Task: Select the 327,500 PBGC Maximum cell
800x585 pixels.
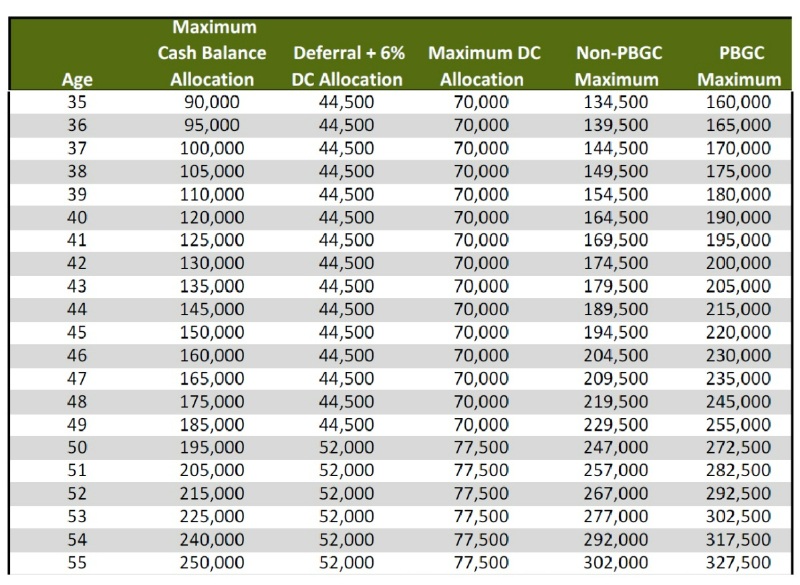Action: pos(739,562)
